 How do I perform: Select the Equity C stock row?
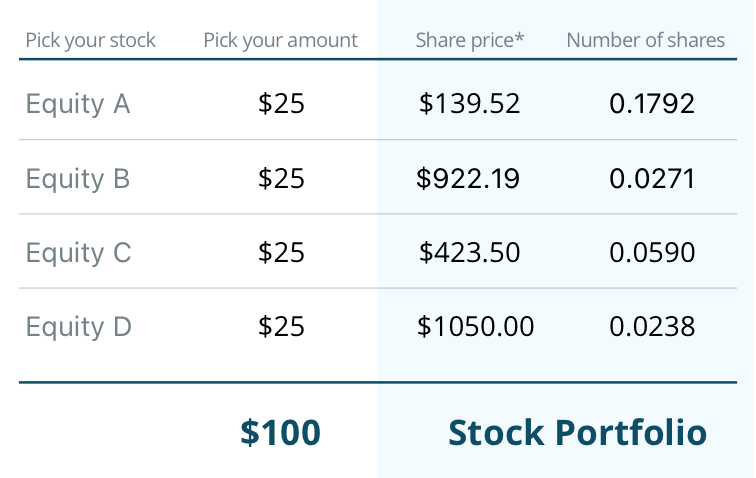point(78,252)
